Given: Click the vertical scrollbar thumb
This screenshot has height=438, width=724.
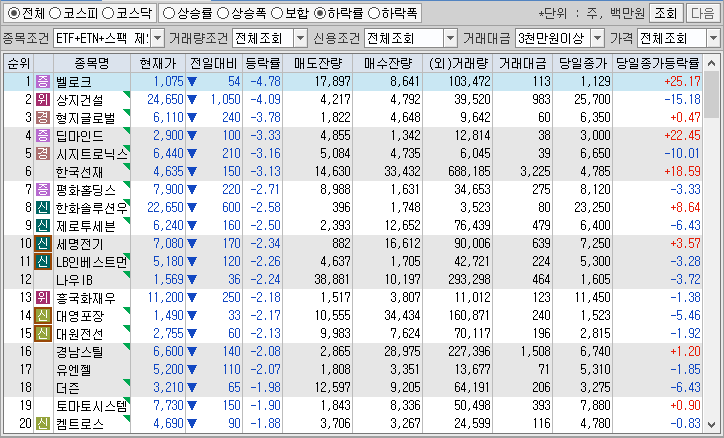Looking at the screenshot, I should pos(711,95).
